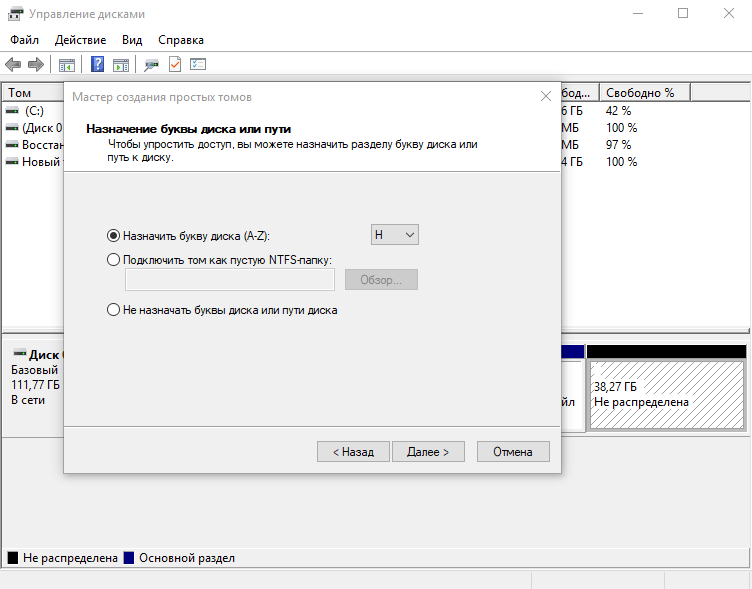The width and height of the screenshot is (752, 589).
Task: Click the NTFS folder path input field
Action: point(230,280)
